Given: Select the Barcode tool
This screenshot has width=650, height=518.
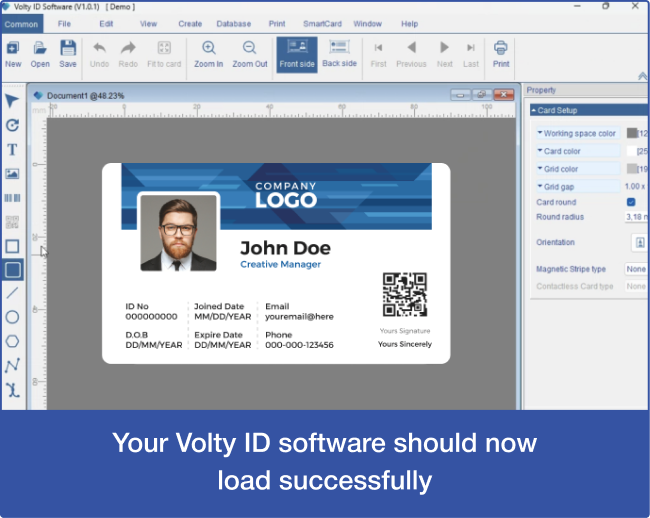Looking at the screenshot, I should tap(12, 198).
